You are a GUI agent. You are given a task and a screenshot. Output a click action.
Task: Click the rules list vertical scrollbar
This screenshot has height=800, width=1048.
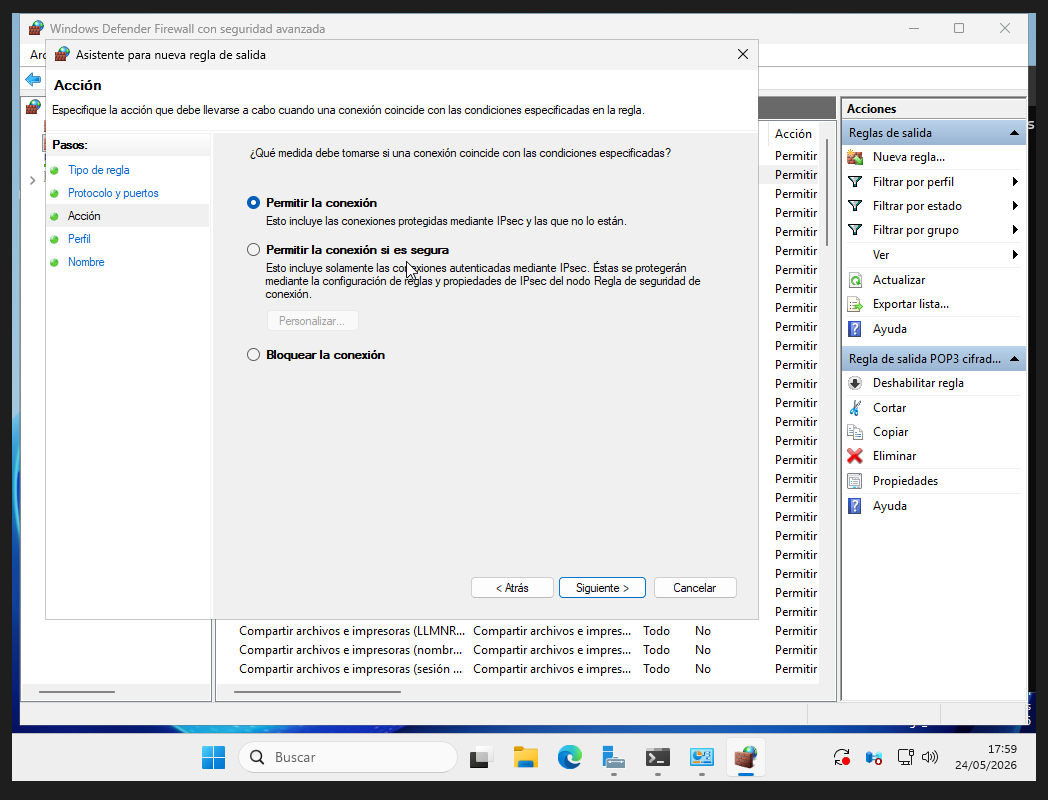point(827,192)
